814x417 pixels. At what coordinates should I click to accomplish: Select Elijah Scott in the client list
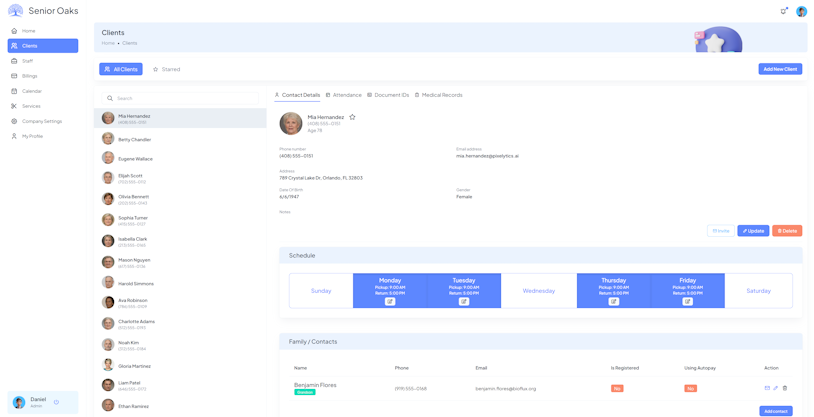[180, 179]
